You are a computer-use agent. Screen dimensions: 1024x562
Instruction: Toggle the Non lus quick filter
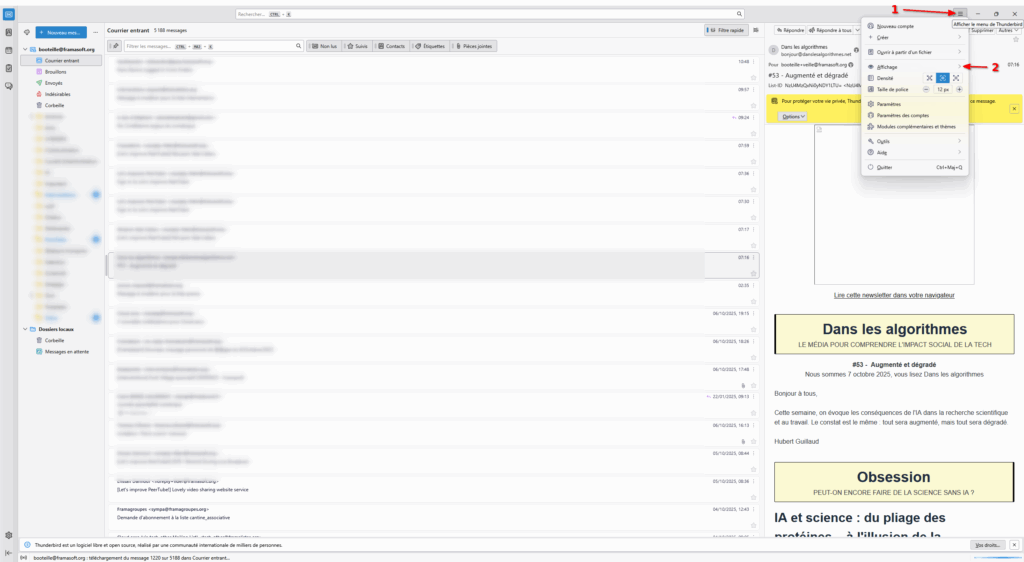coord(323,46)
